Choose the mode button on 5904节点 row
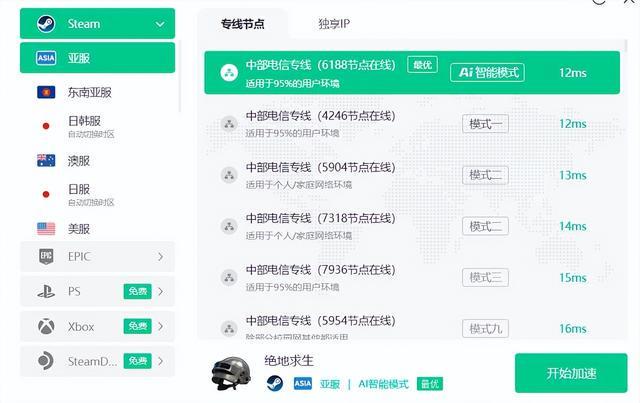Viewport: 640px width, 403px height. click(485, 175)
